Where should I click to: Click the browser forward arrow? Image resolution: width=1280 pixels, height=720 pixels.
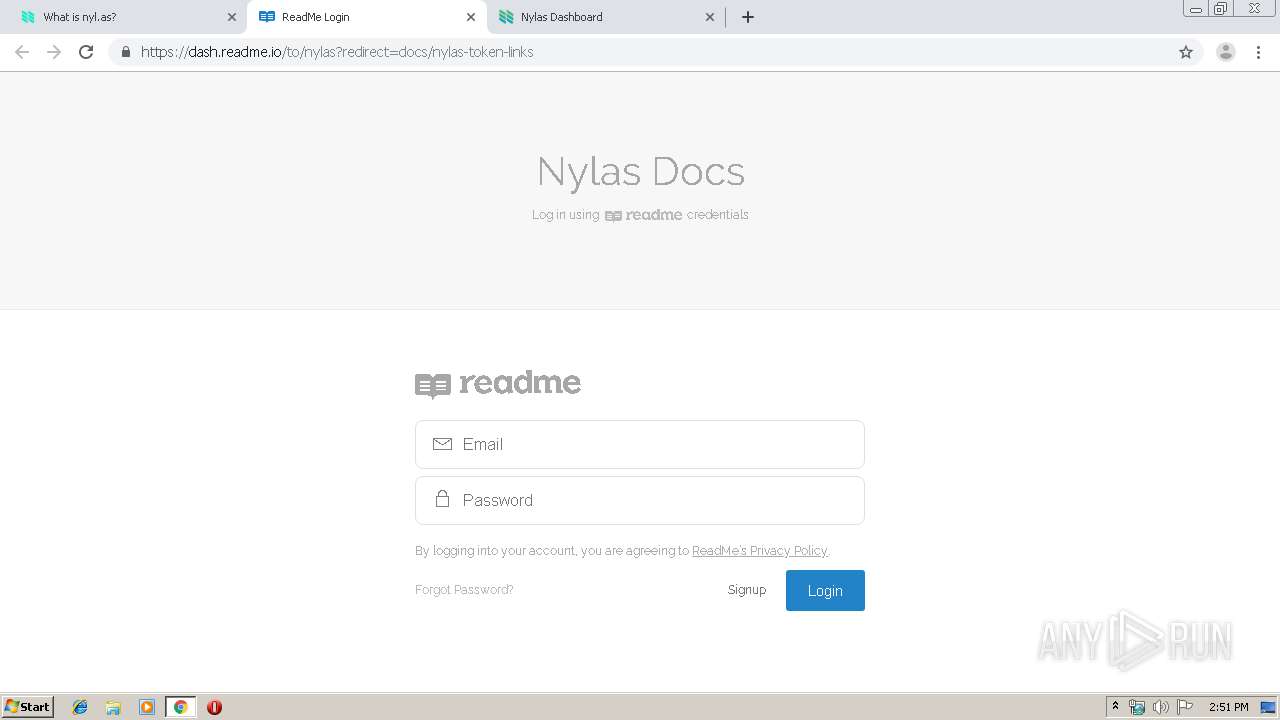[54, 52]
